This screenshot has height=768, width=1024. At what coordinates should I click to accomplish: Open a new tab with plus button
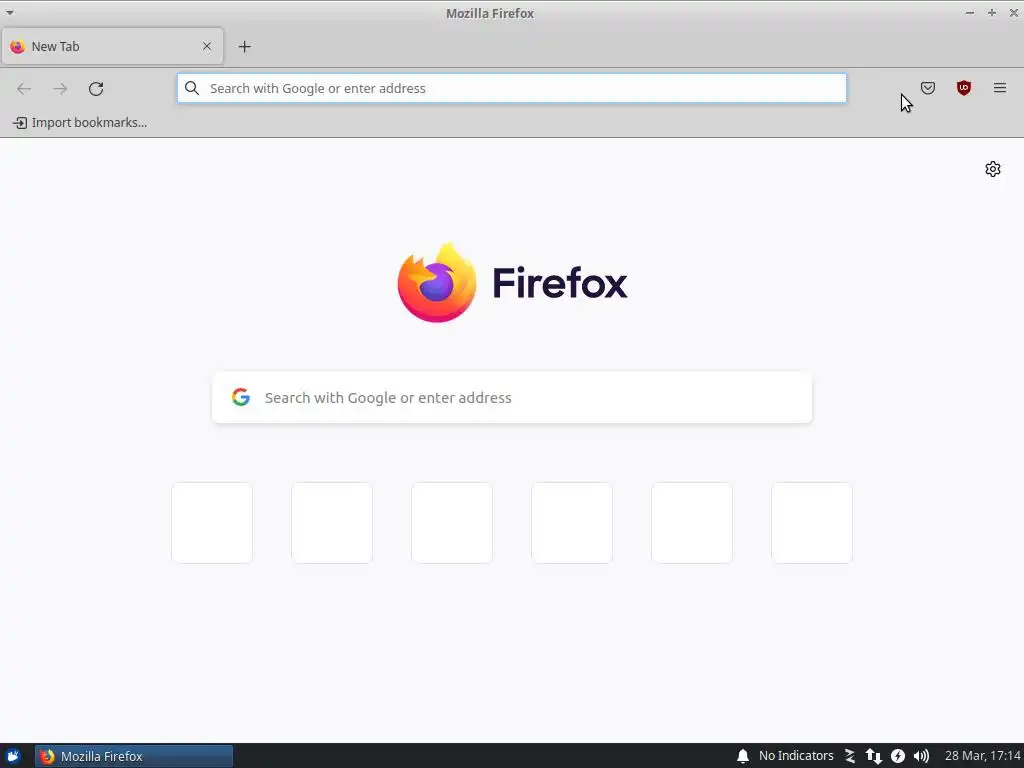pyautogui.click(x=244, y=46)
